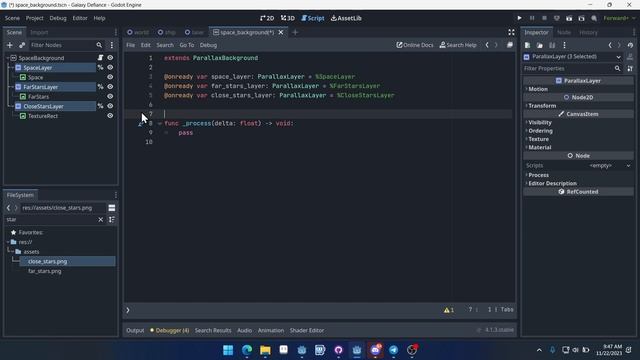Image resolution: width=640 pixels, height=360 pixels.
Task: Run the current scene
Action: tap(569, 18)
